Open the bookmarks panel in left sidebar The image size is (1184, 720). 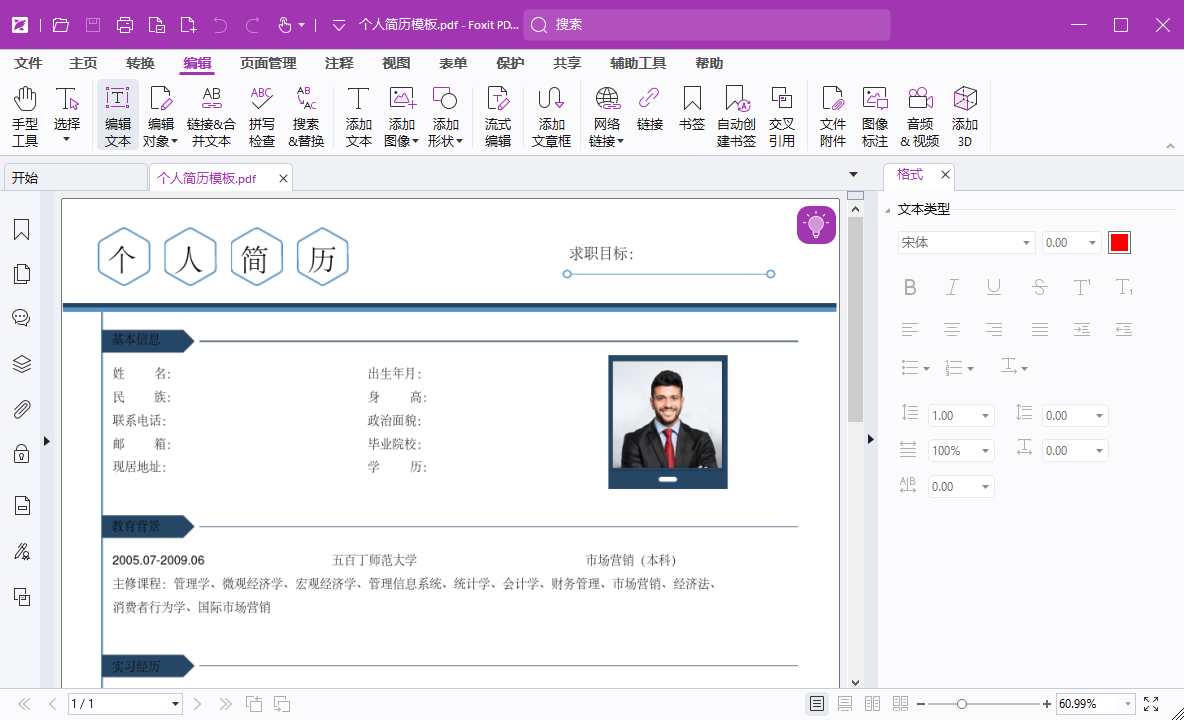point(22,230)
